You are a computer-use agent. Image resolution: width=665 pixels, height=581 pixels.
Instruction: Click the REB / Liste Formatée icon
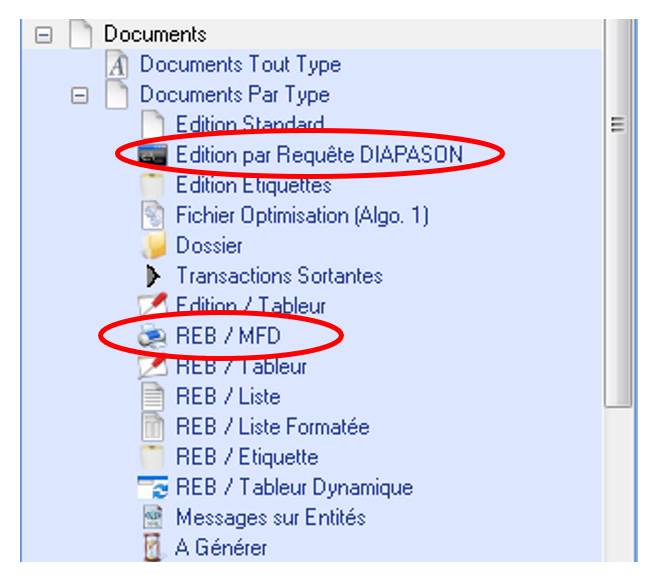(x=152, y=427)
